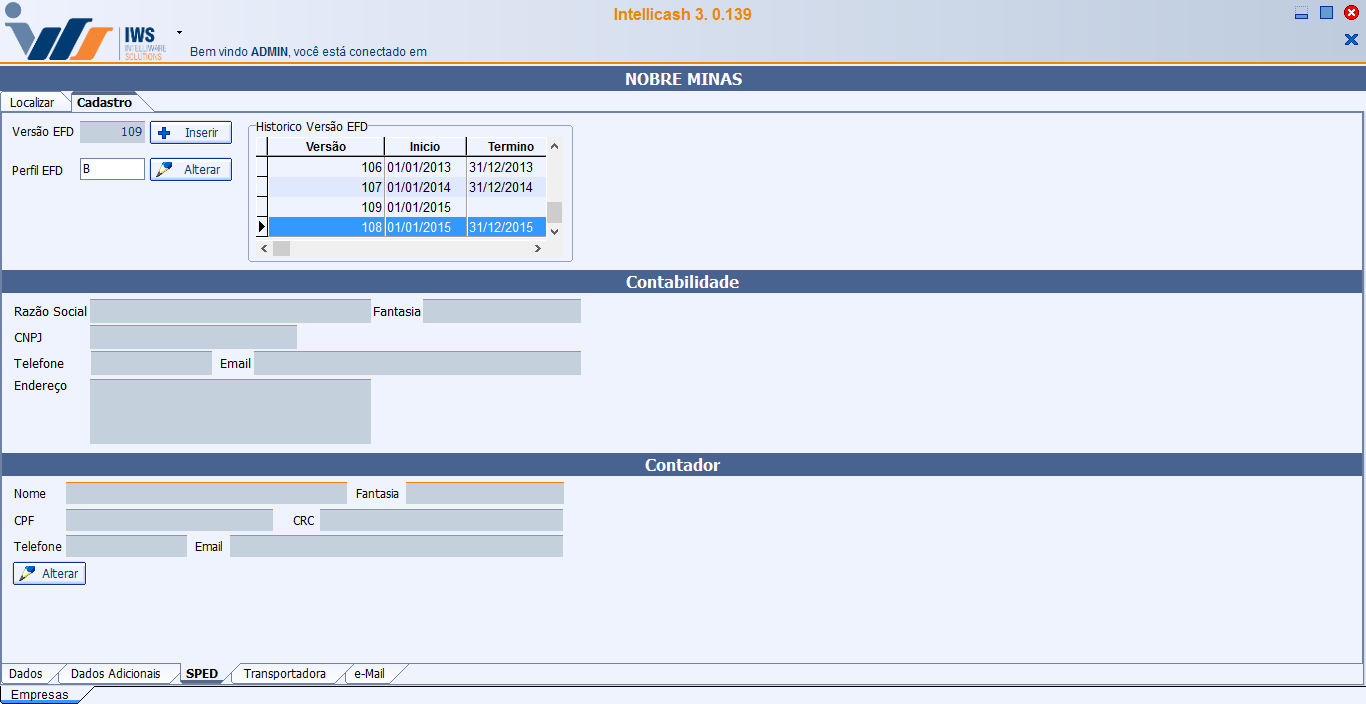Focus the Versão EFD field showing 109

[x=112, y=132]
